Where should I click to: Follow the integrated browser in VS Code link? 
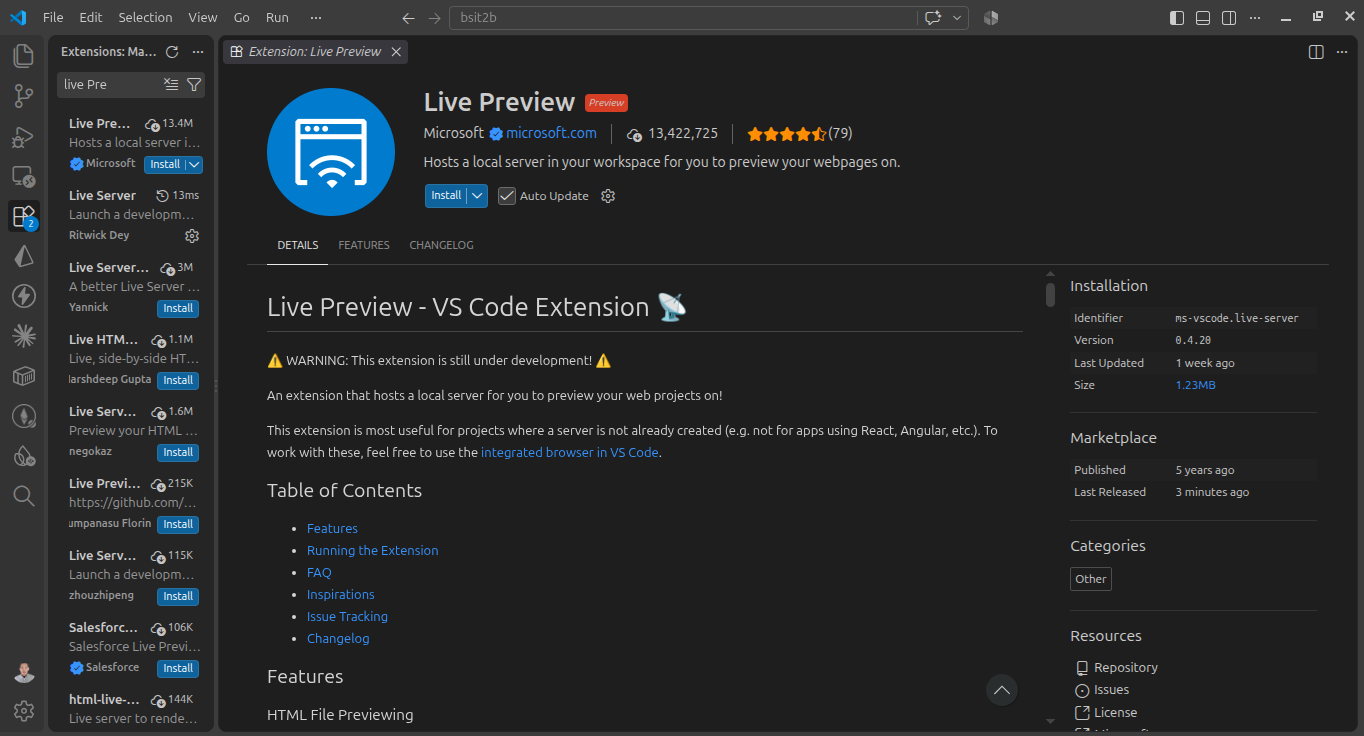pos(570,452)
